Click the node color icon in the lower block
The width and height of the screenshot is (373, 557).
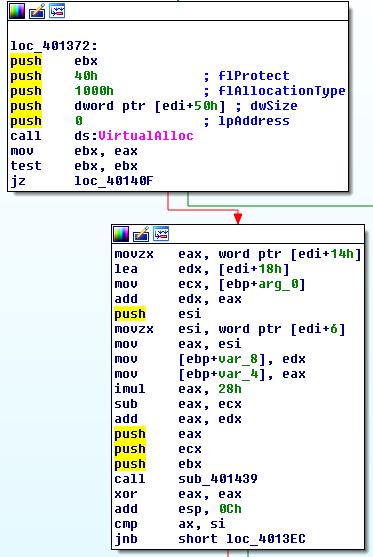click(121, 234)
